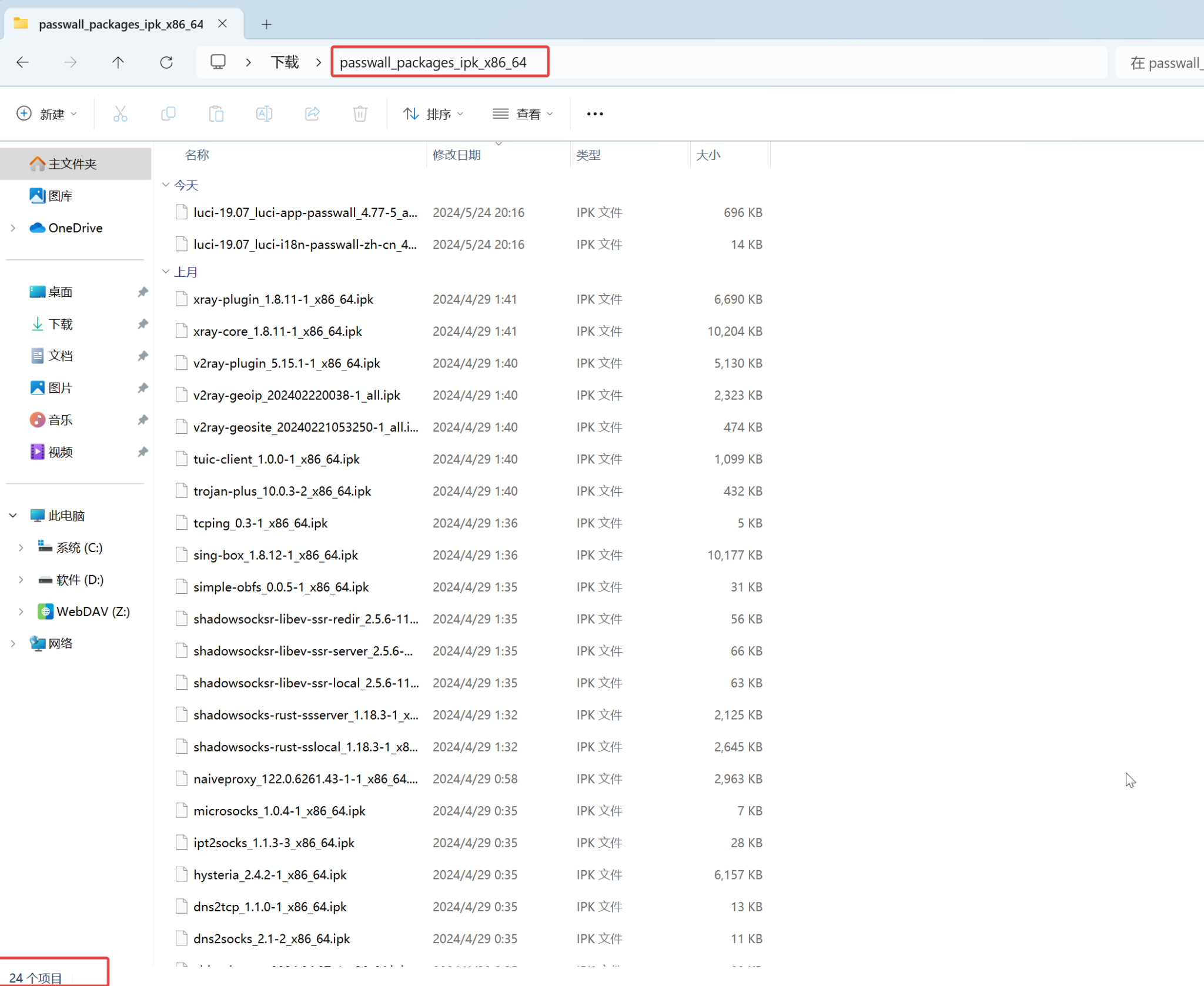The image size is (1204, 986).
Task: Click the Rename icon in toolbar
Action: [264, 113]
